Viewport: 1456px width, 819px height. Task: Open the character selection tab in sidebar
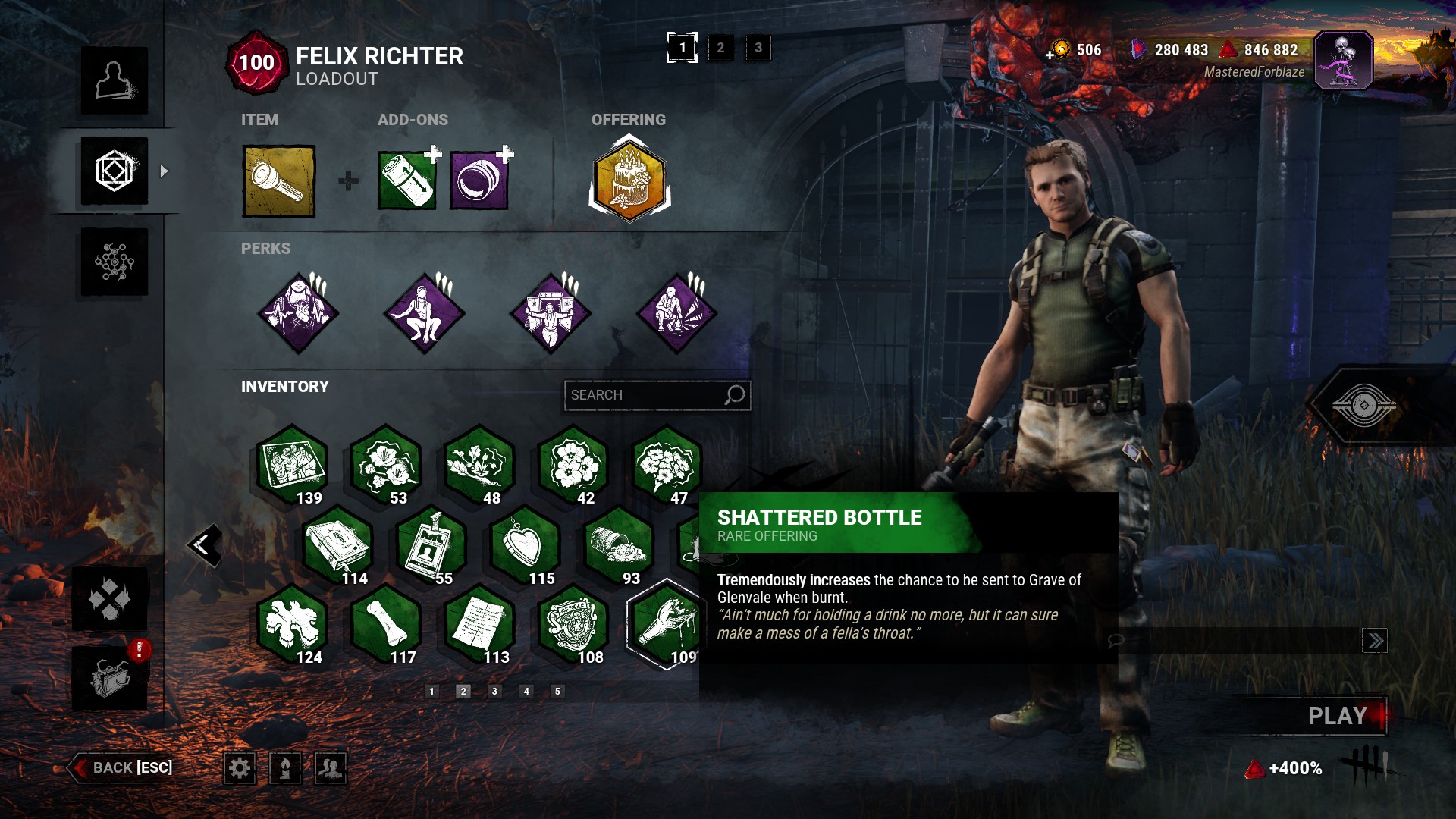tap(115, 80)
